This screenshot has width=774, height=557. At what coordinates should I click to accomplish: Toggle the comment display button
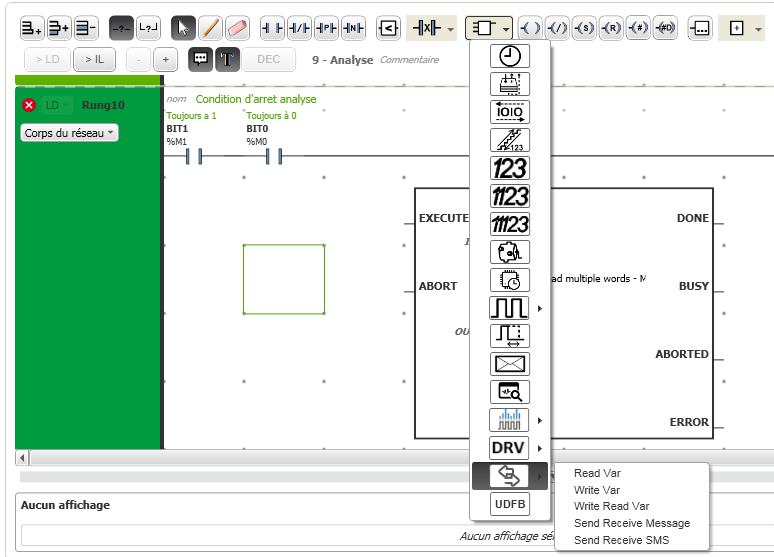coord(201,59)
